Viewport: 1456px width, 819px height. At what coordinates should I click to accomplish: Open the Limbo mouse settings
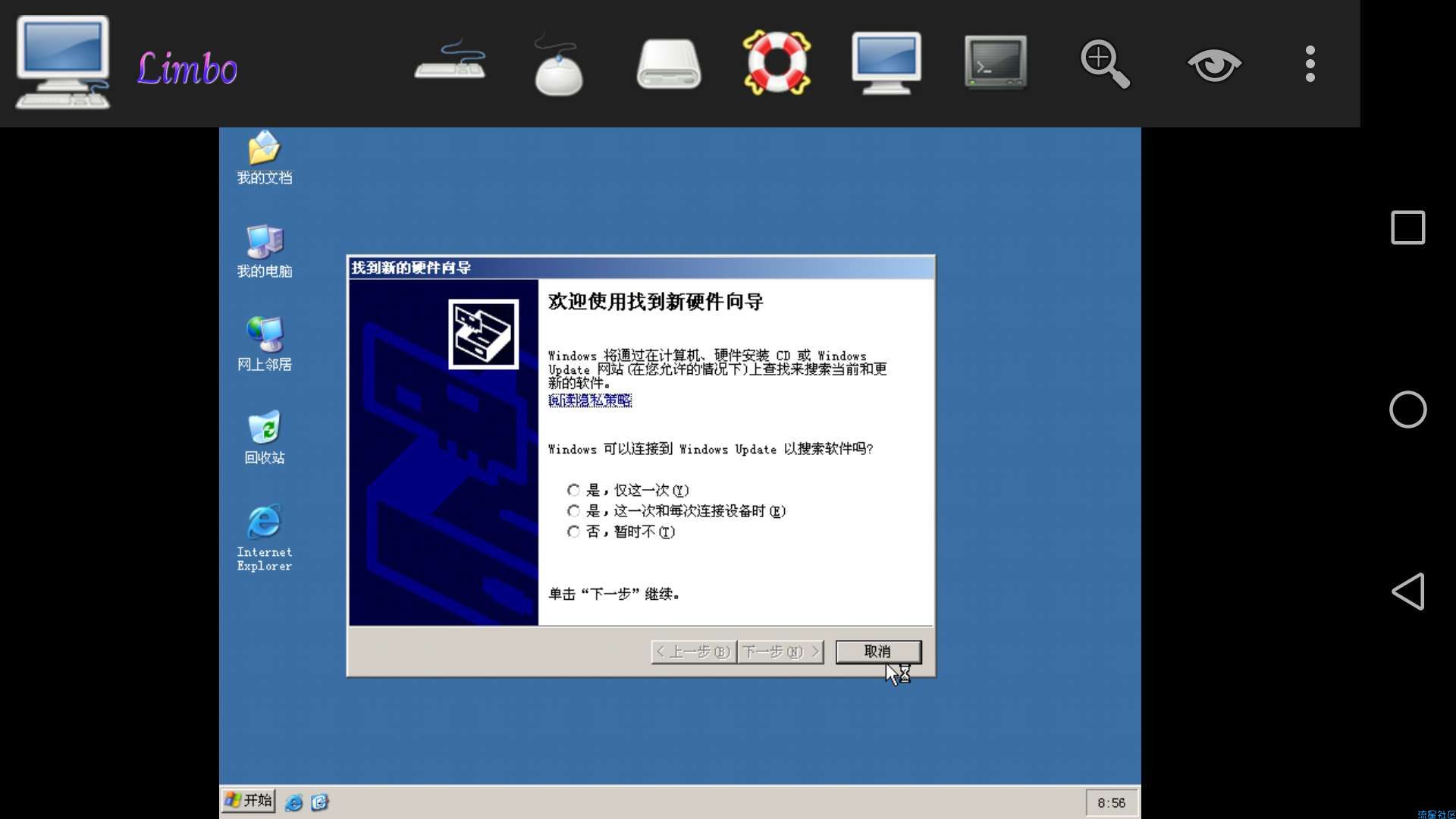click(558, 65)
